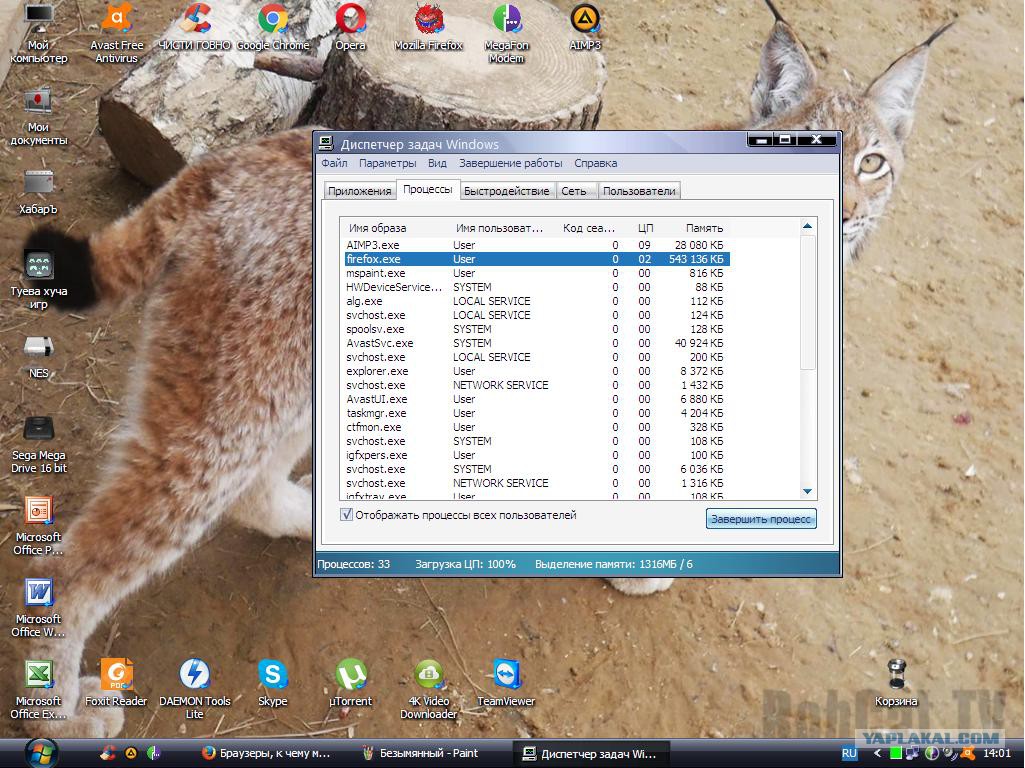Open the Мой компьютер desktop icon
The image size is (1025, 768).
(39, 33)
